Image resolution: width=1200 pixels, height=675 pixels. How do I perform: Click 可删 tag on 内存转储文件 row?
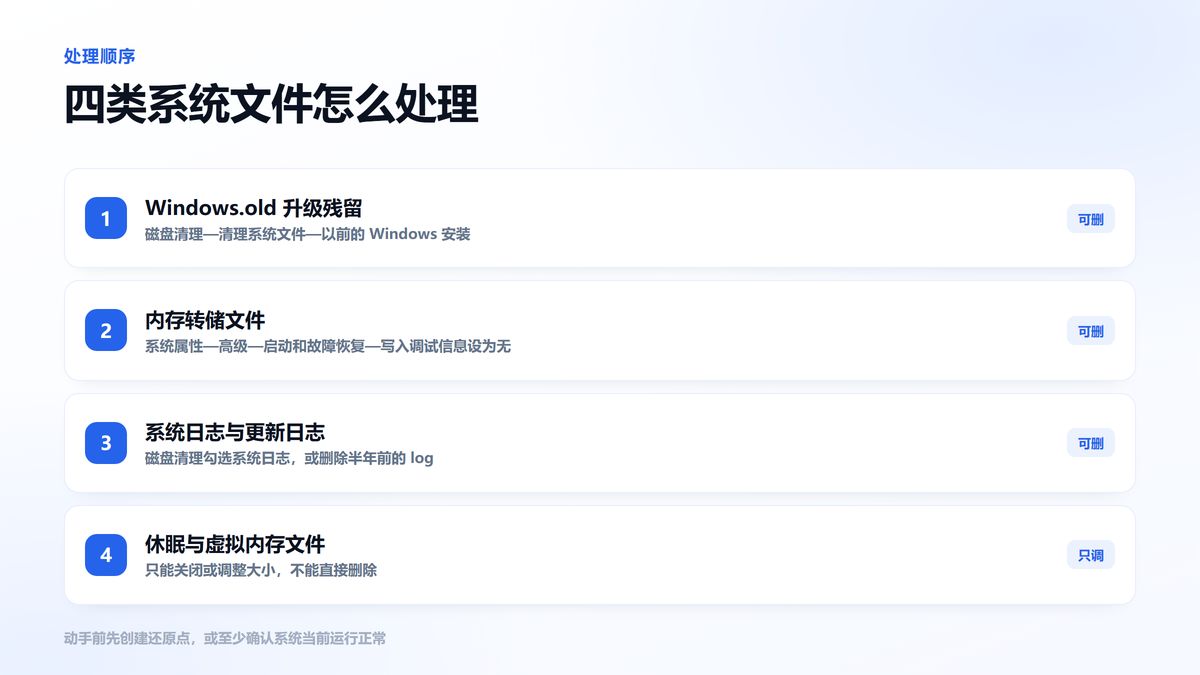tap(1091, 331)
